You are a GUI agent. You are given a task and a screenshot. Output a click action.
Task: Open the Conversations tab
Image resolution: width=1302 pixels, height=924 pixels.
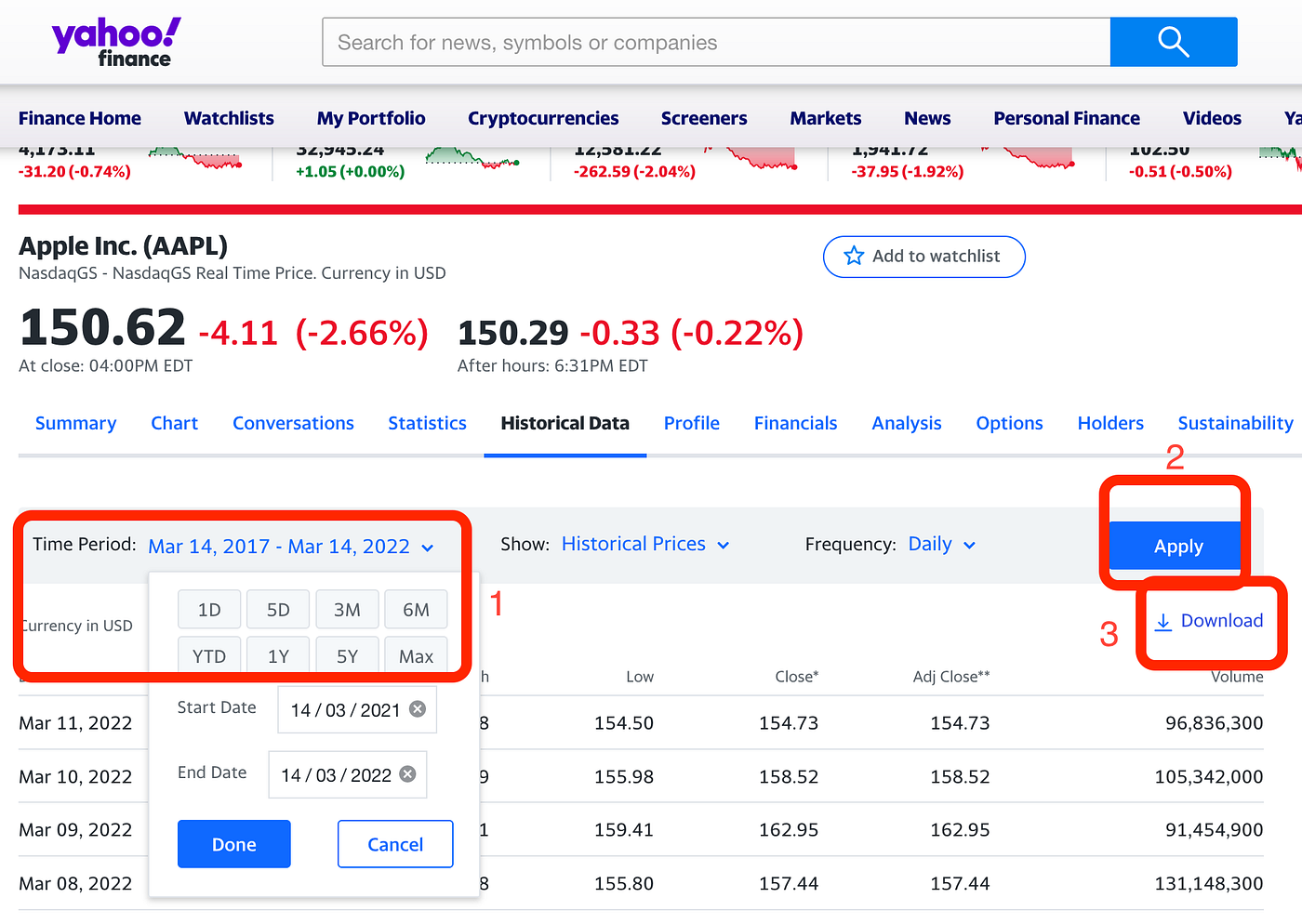click(293, 424)
